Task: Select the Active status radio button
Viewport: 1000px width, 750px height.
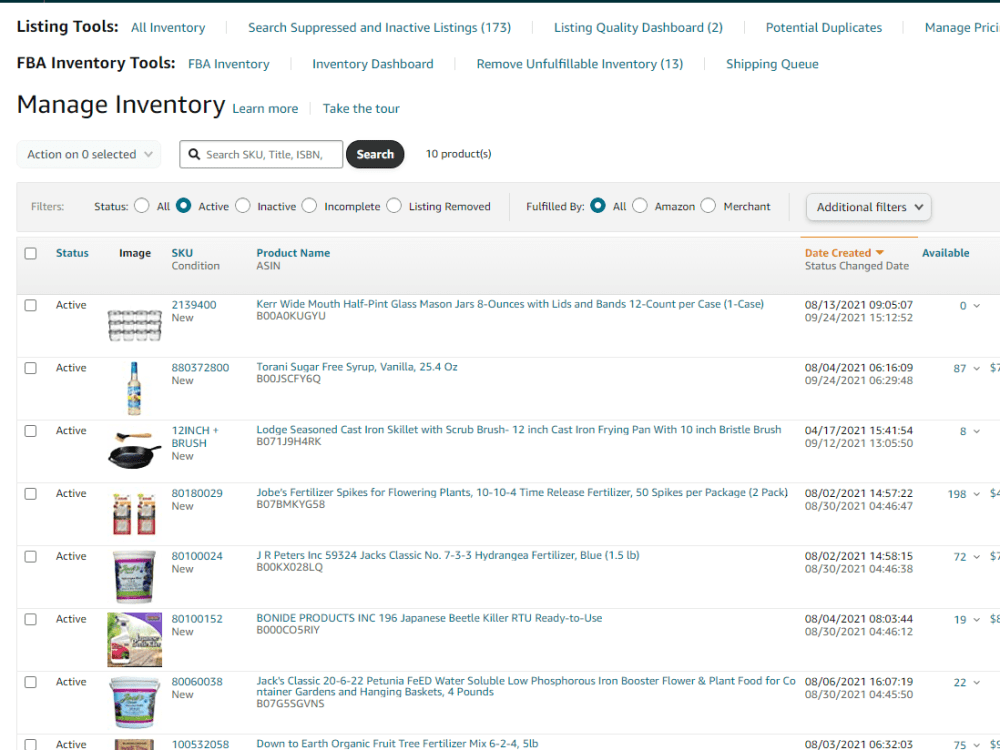Action: coord(184,205)
